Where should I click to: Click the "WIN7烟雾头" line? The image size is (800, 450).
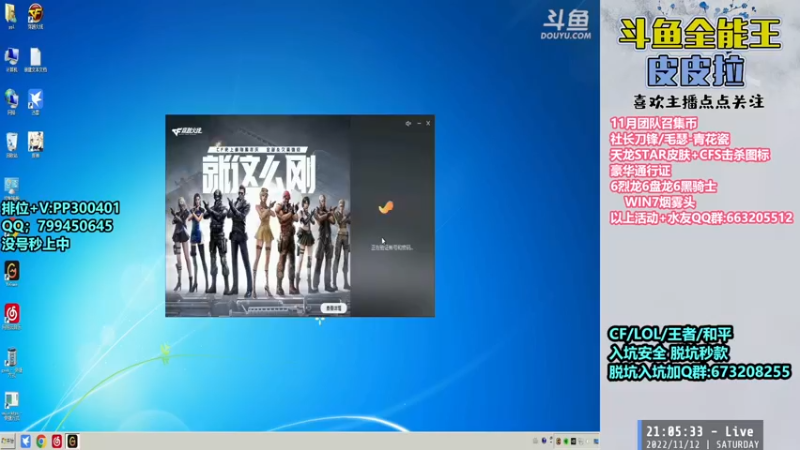coord(660,203)
